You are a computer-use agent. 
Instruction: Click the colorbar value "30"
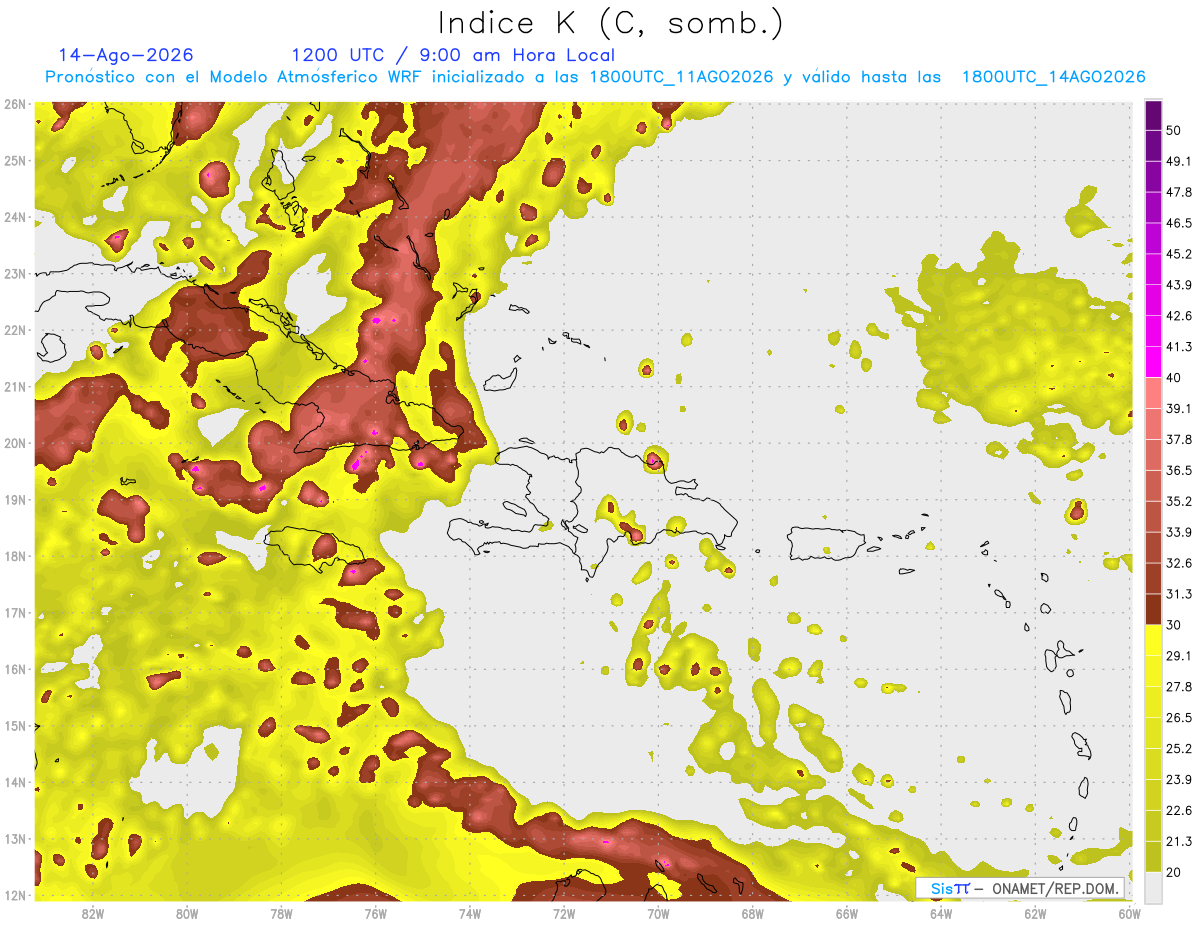(1174, 625)
